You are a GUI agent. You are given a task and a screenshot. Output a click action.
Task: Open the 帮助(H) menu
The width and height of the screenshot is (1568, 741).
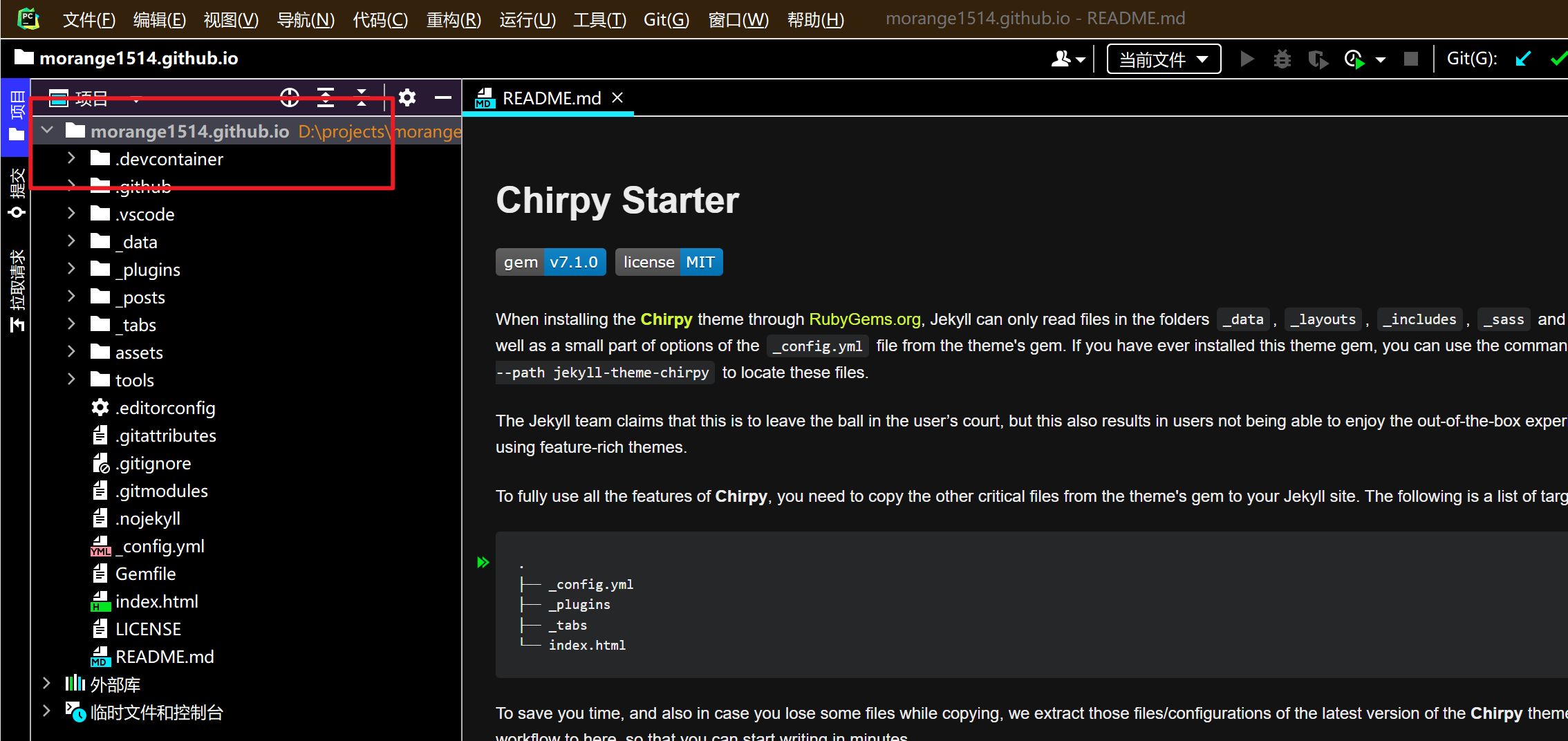(816, 19)
